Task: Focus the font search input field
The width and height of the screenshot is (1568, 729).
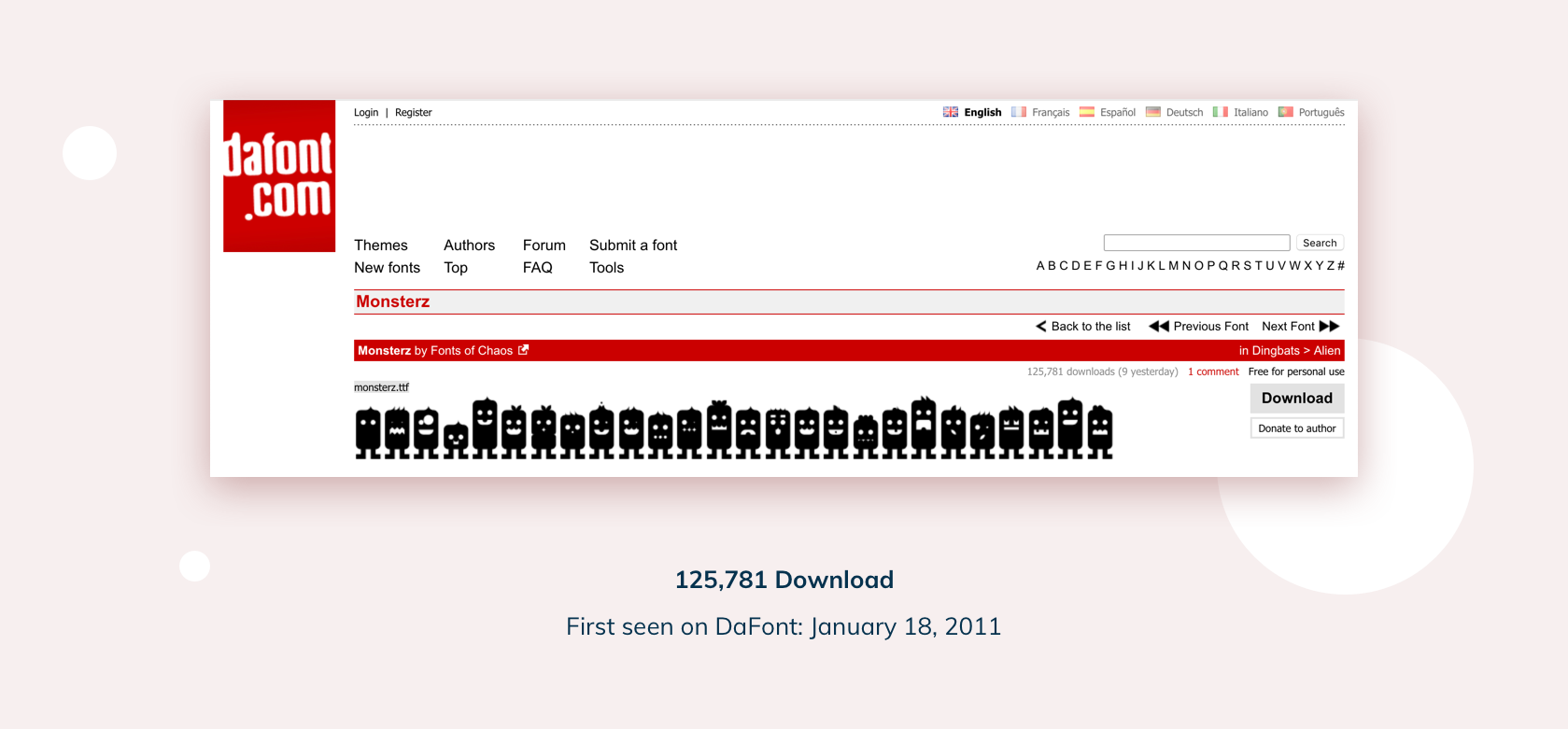Action: click(x=1196, y=243)
